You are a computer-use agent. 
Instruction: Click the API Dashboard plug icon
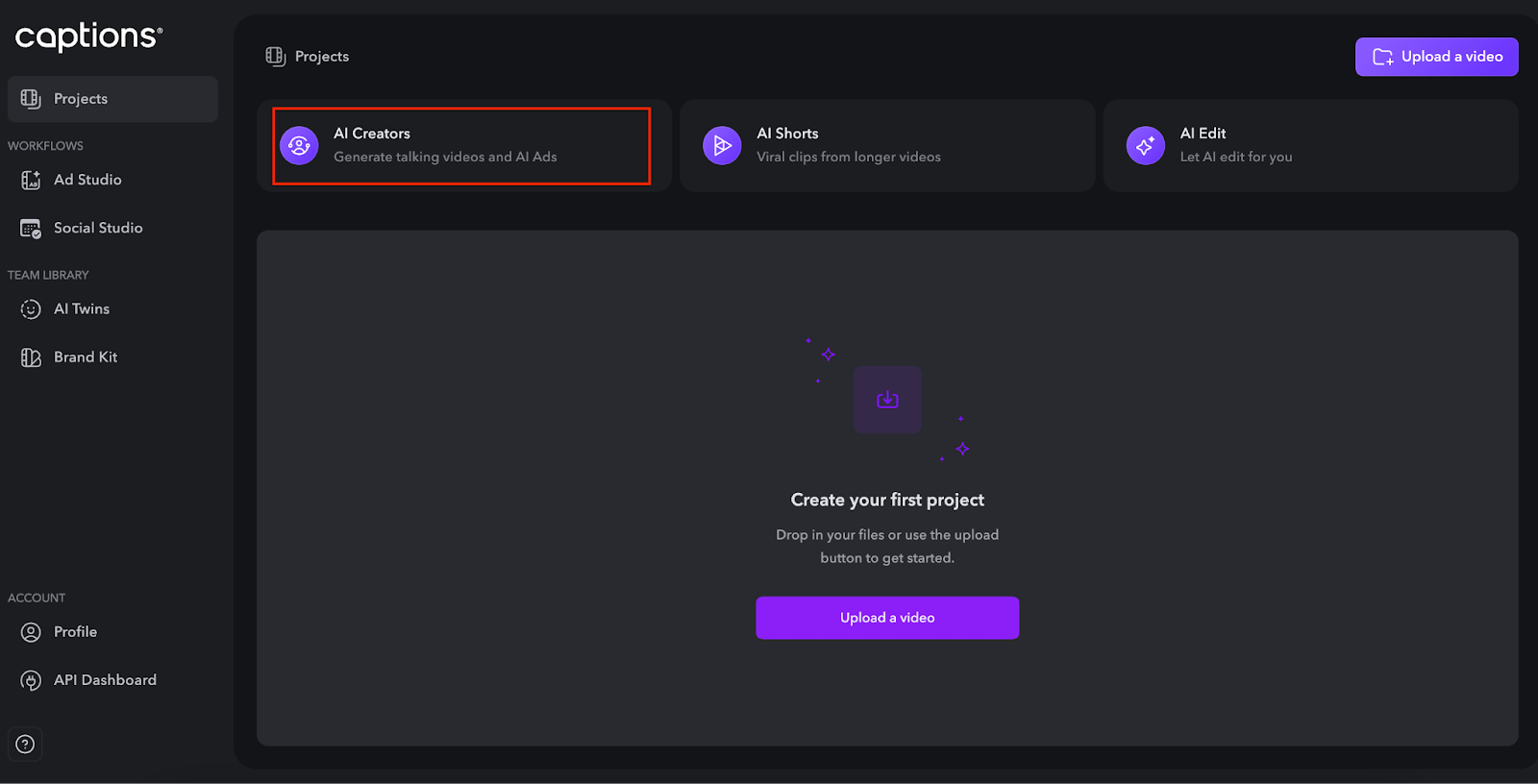[31, 680]
